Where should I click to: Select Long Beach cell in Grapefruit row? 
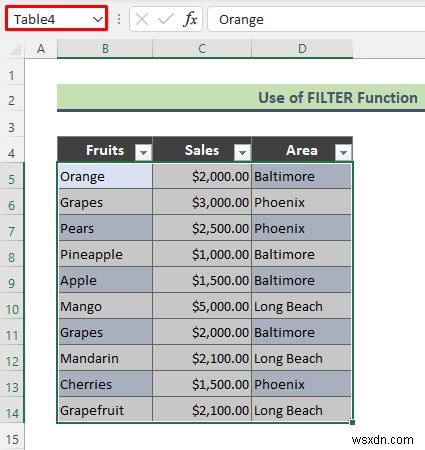[302, 410]
